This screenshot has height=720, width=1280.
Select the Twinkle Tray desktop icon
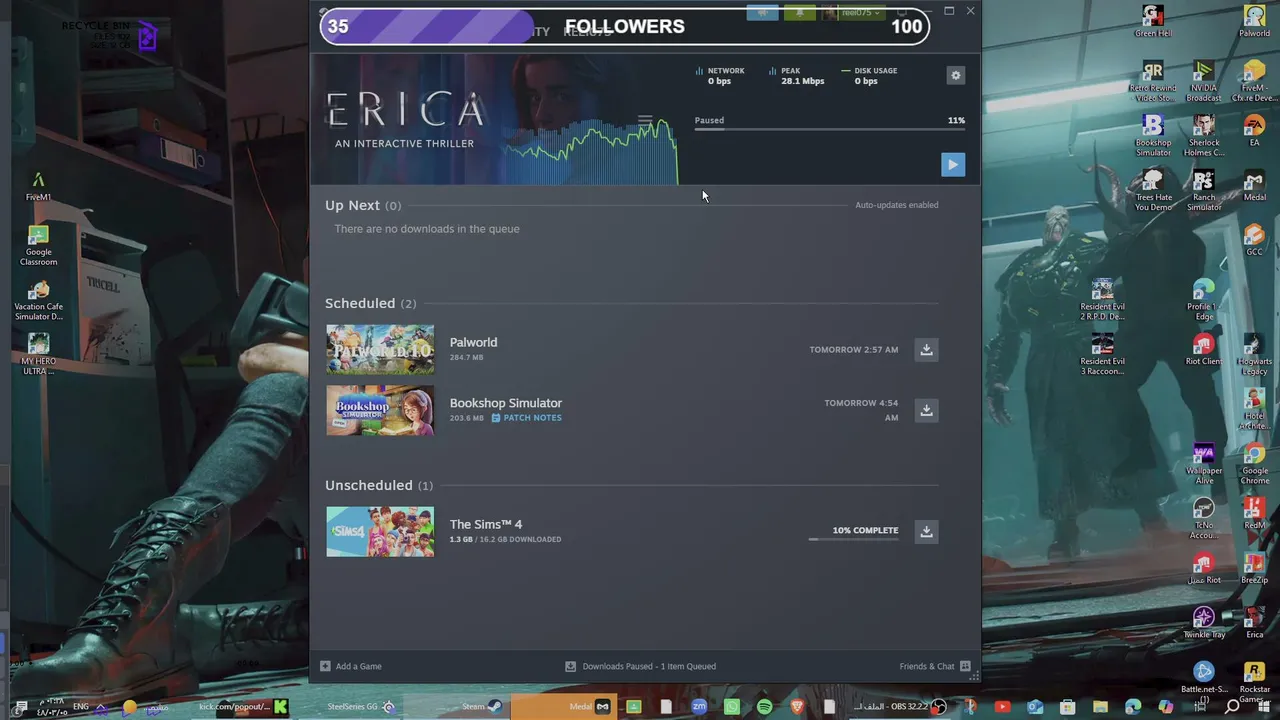[1204, 623]
